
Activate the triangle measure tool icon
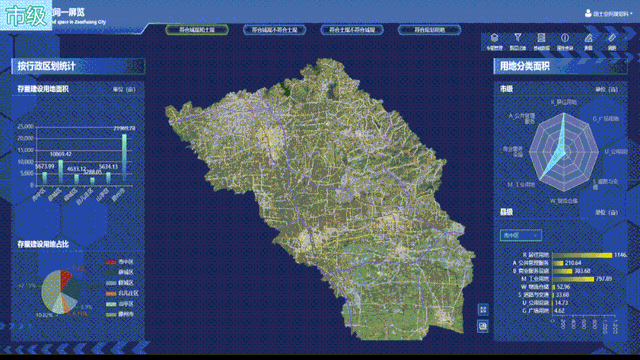pyautogui.click(x=588, y=38)
